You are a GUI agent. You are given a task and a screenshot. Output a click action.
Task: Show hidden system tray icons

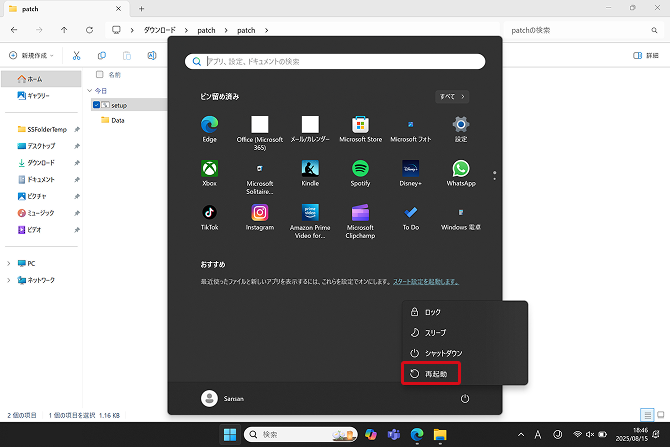pos(520,435)
